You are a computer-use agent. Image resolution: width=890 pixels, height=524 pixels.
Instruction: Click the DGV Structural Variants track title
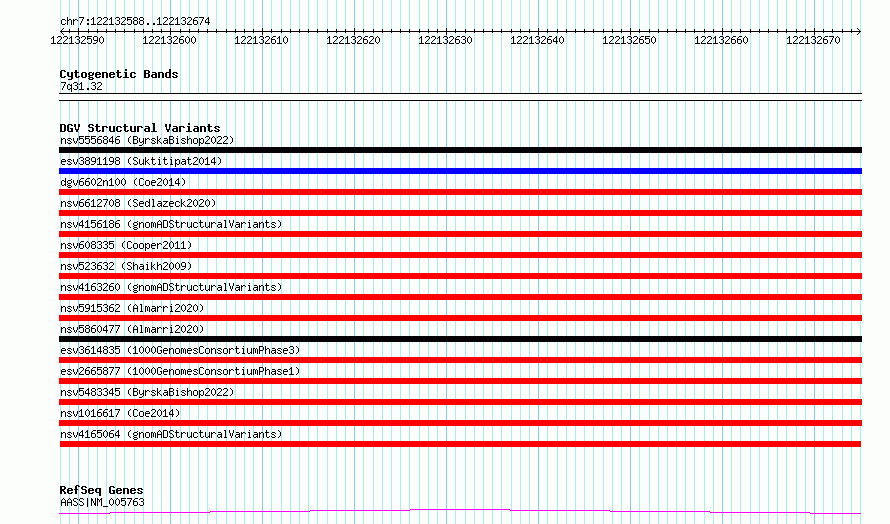[140, 128]
